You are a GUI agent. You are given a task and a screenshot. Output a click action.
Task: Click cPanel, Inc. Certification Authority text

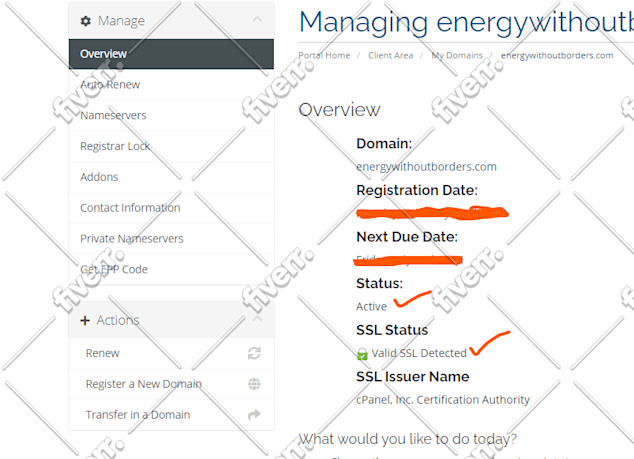pos(443,400)
